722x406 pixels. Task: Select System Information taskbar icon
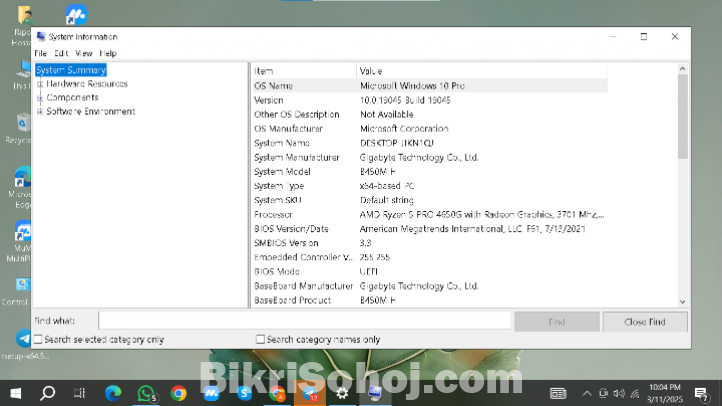pos(375,394)
